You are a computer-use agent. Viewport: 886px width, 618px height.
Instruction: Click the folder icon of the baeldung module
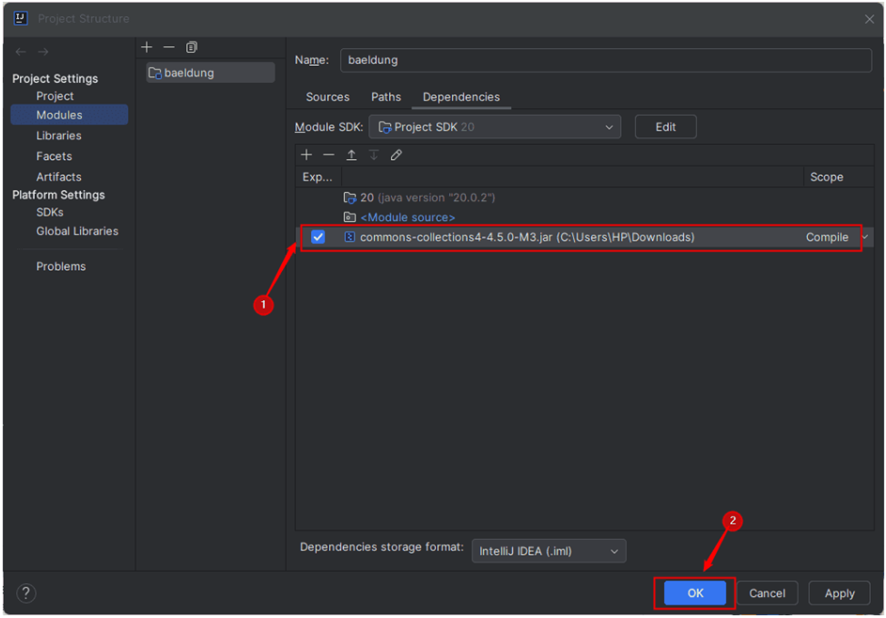(x=155, y=73)
